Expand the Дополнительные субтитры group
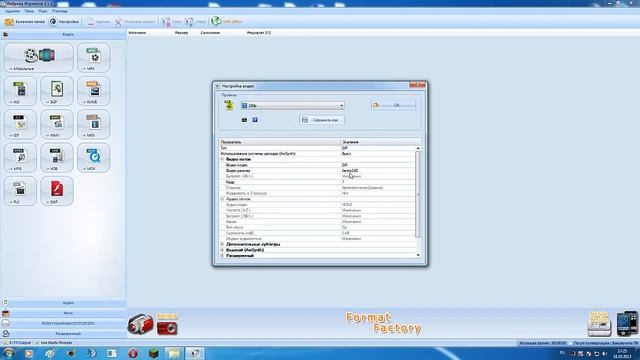 click(x=222, y=244)
